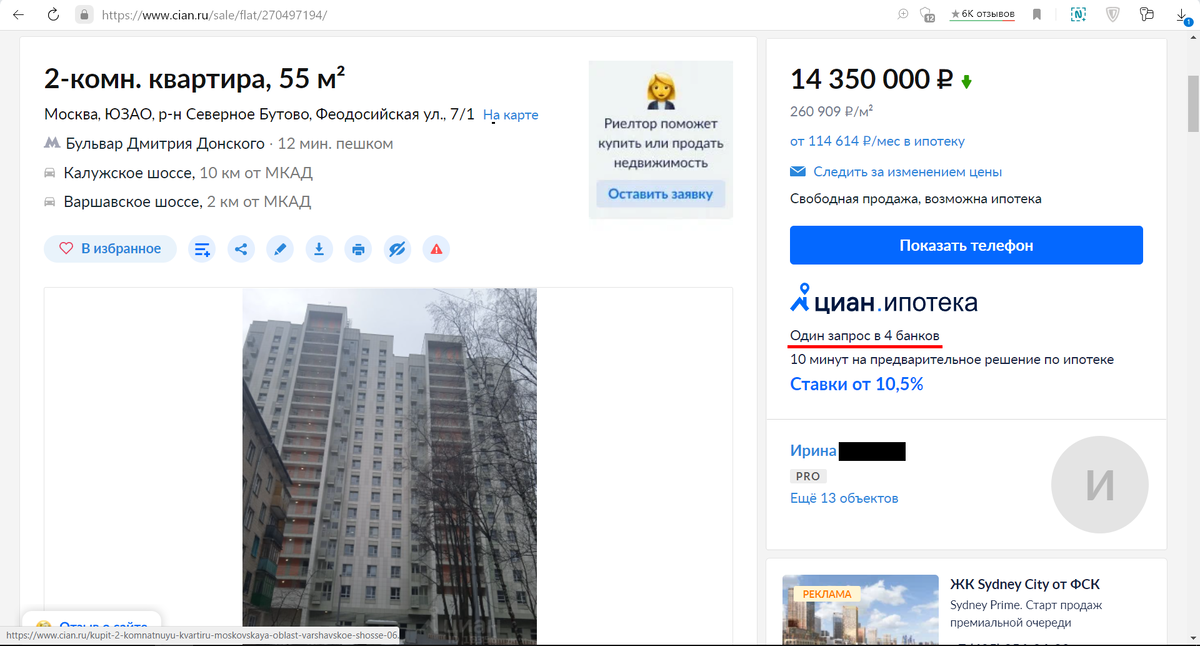The height and width of the screenshot is (646, 1200).
Task: Add listing to favorites with В избранное
Action: [x=110, y=249]
